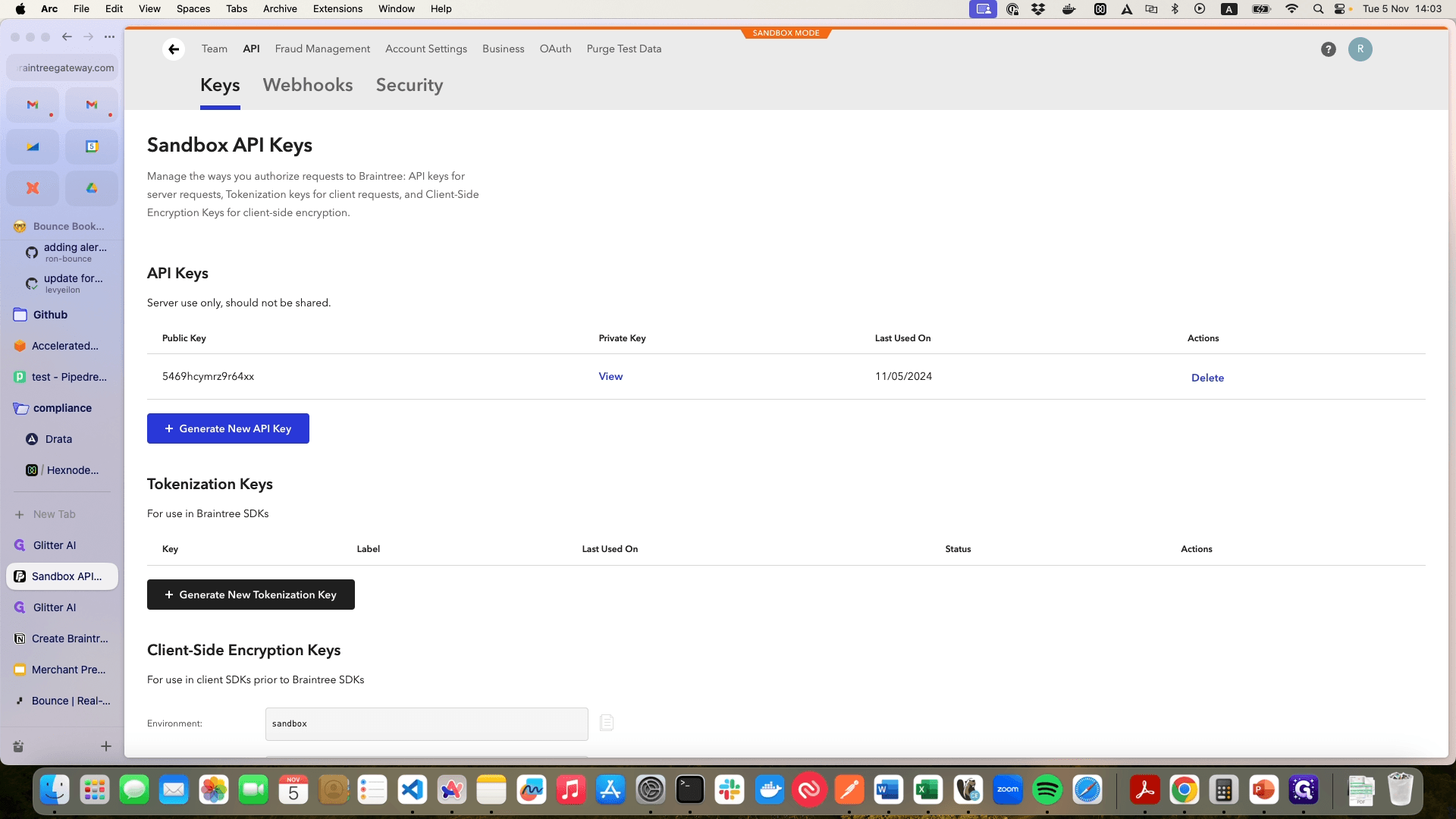This screenshot has width=1456, height=819.
Task: Click the public key text 5469hcymrz9r64xx
Action: tap(208, 376)
